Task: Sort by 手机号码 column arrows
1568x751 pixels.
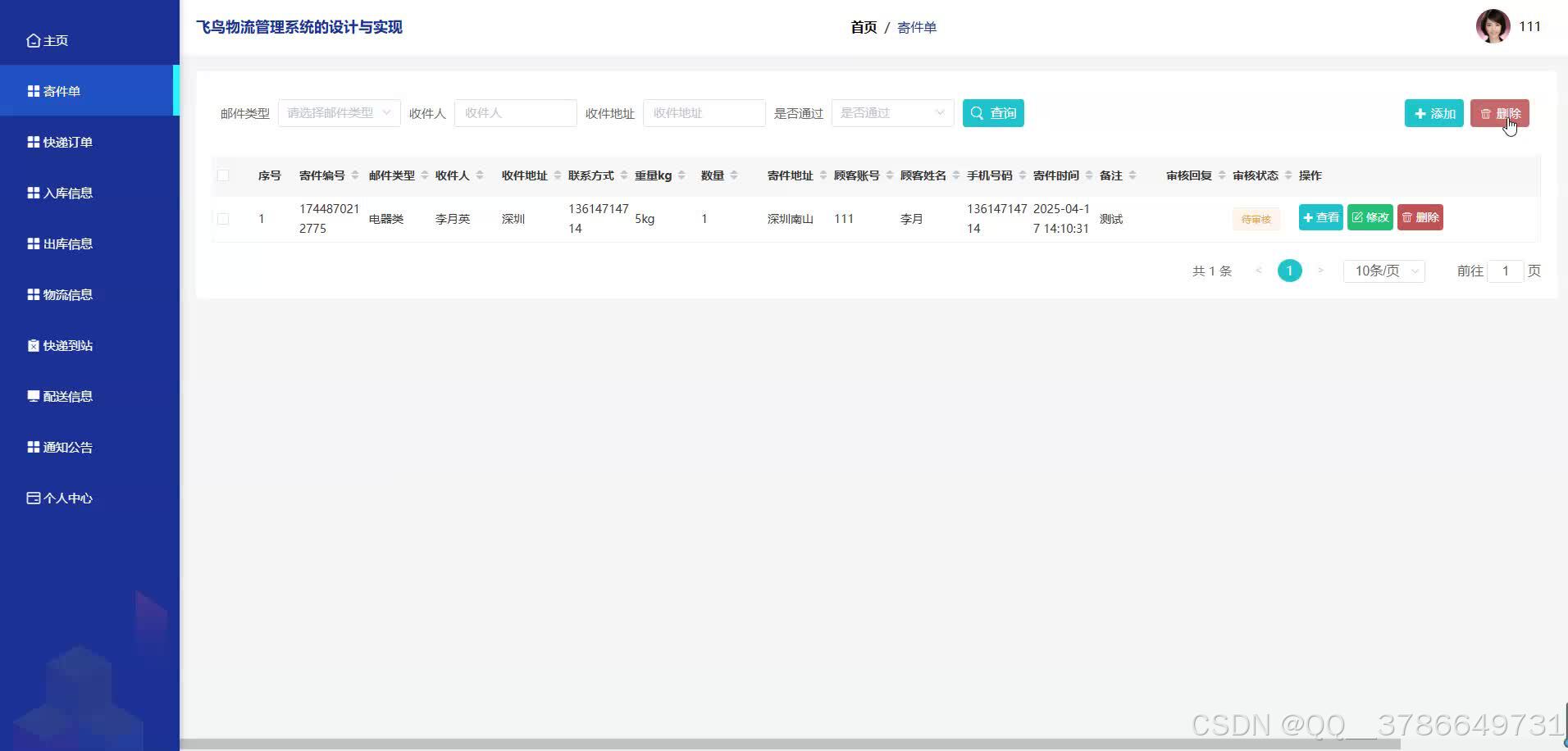Action: click(x=1023, y=175)
